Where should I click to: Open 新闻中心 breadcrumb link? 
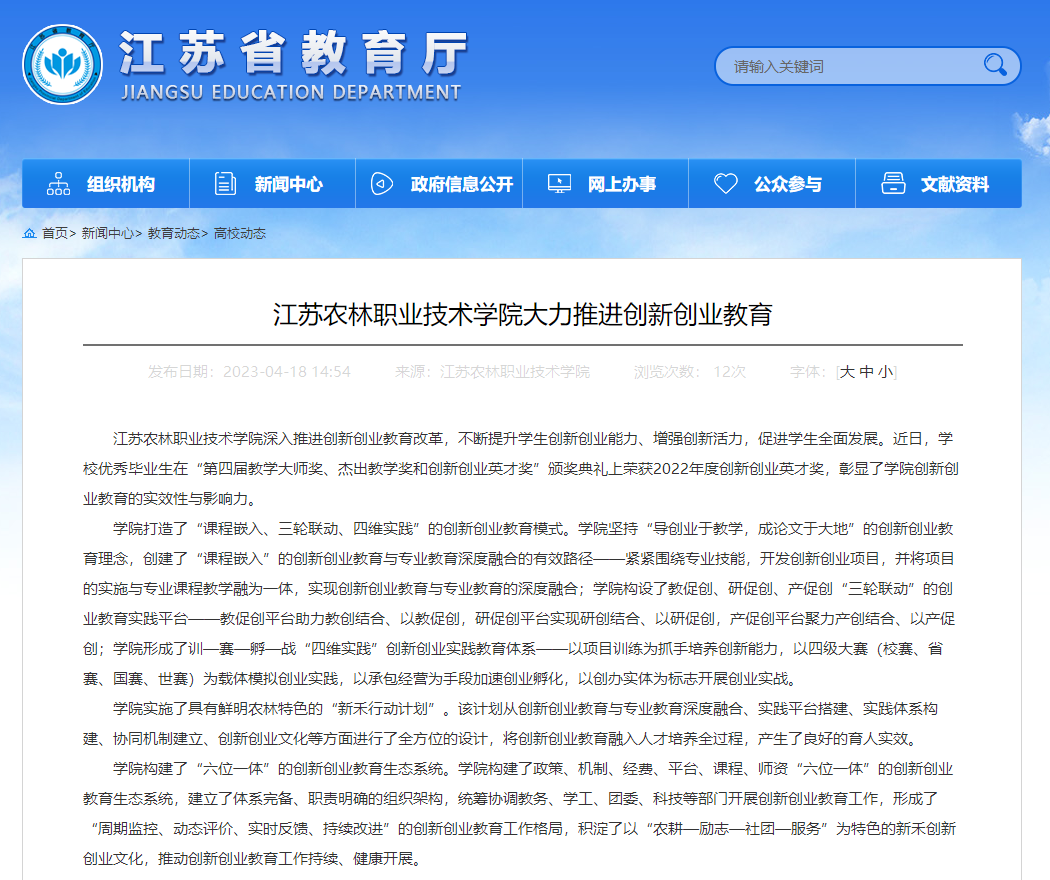pos(108,233)
